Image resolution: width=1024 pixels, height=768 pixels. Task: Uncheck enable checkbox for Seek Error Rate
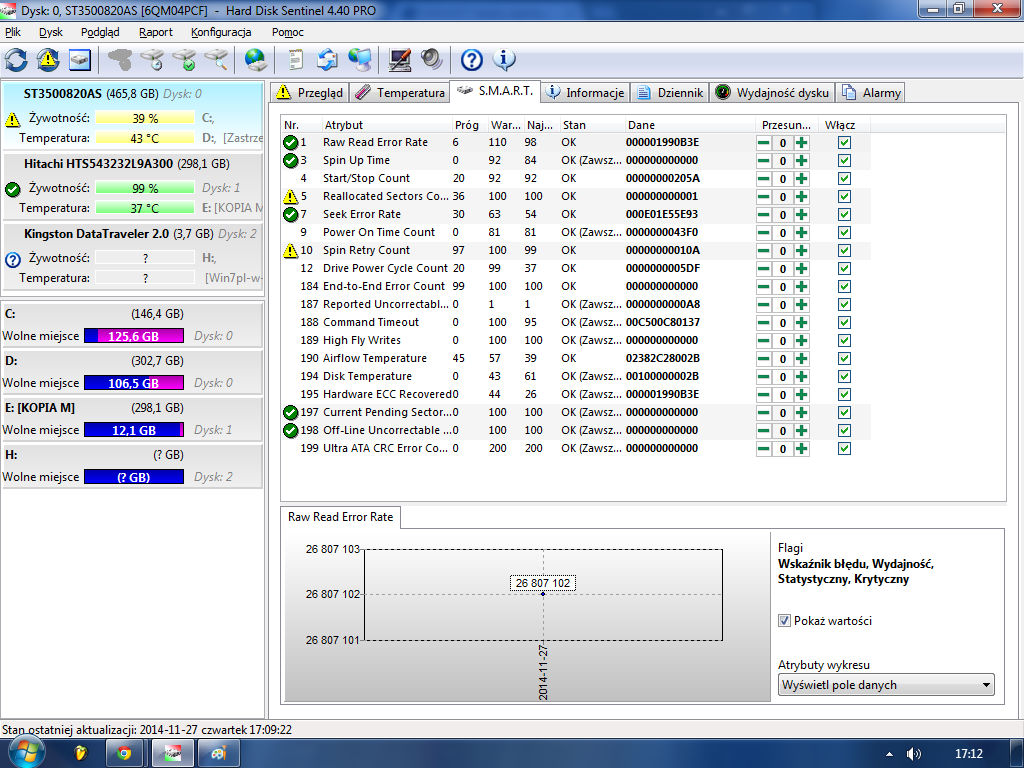pyautogui.click(x=844, y=215)
